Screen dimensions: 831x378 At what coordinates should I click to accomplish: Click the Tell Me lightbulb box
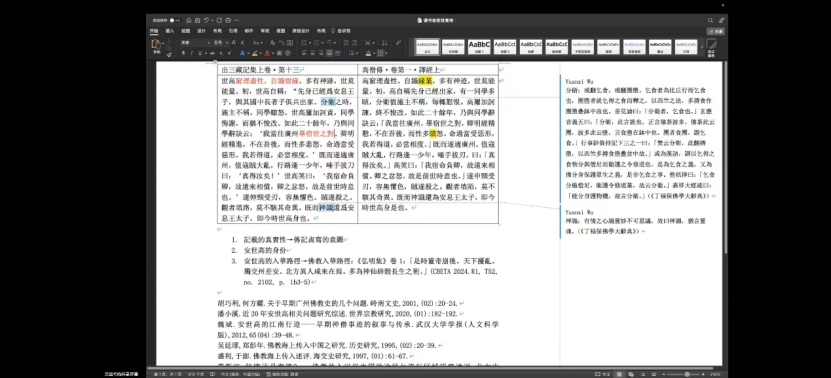(341, 31)
